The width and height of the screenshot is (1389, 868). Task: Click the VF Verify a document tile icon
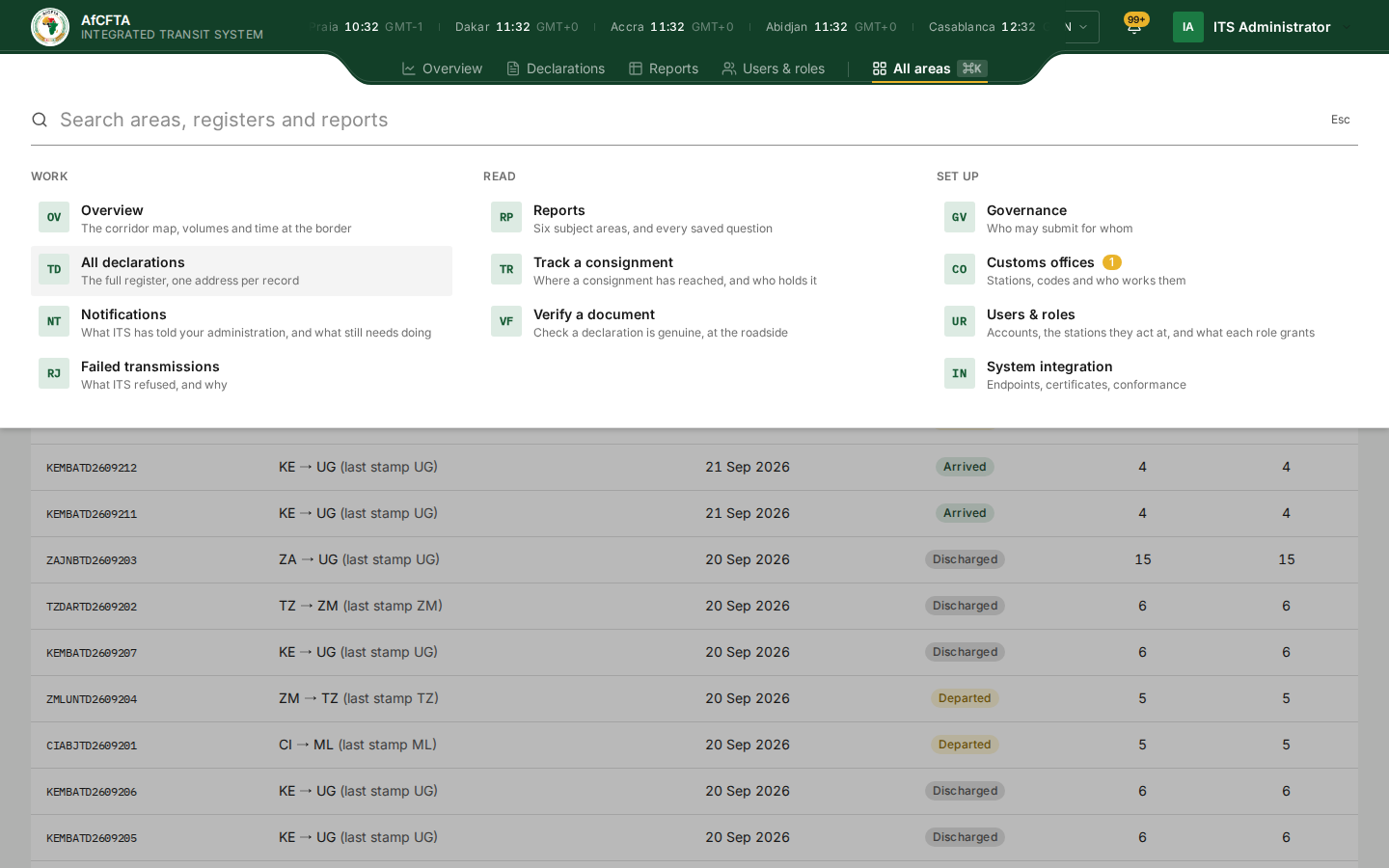506,321
